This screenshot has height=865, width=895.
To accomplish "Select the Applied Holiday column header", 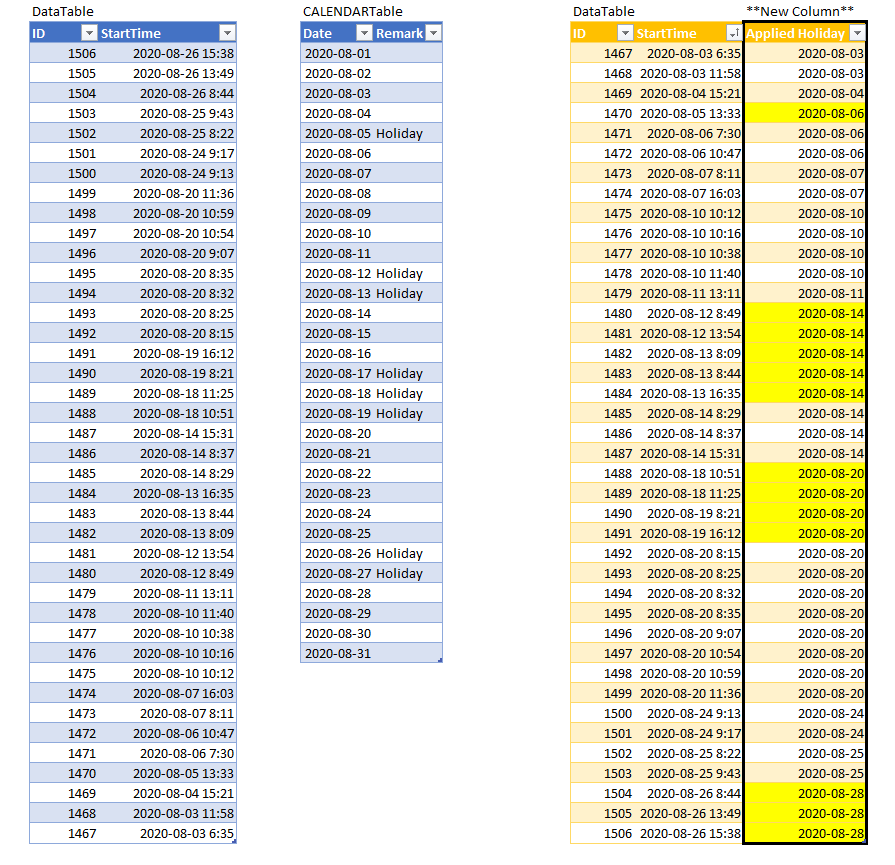I will point(805,33).
